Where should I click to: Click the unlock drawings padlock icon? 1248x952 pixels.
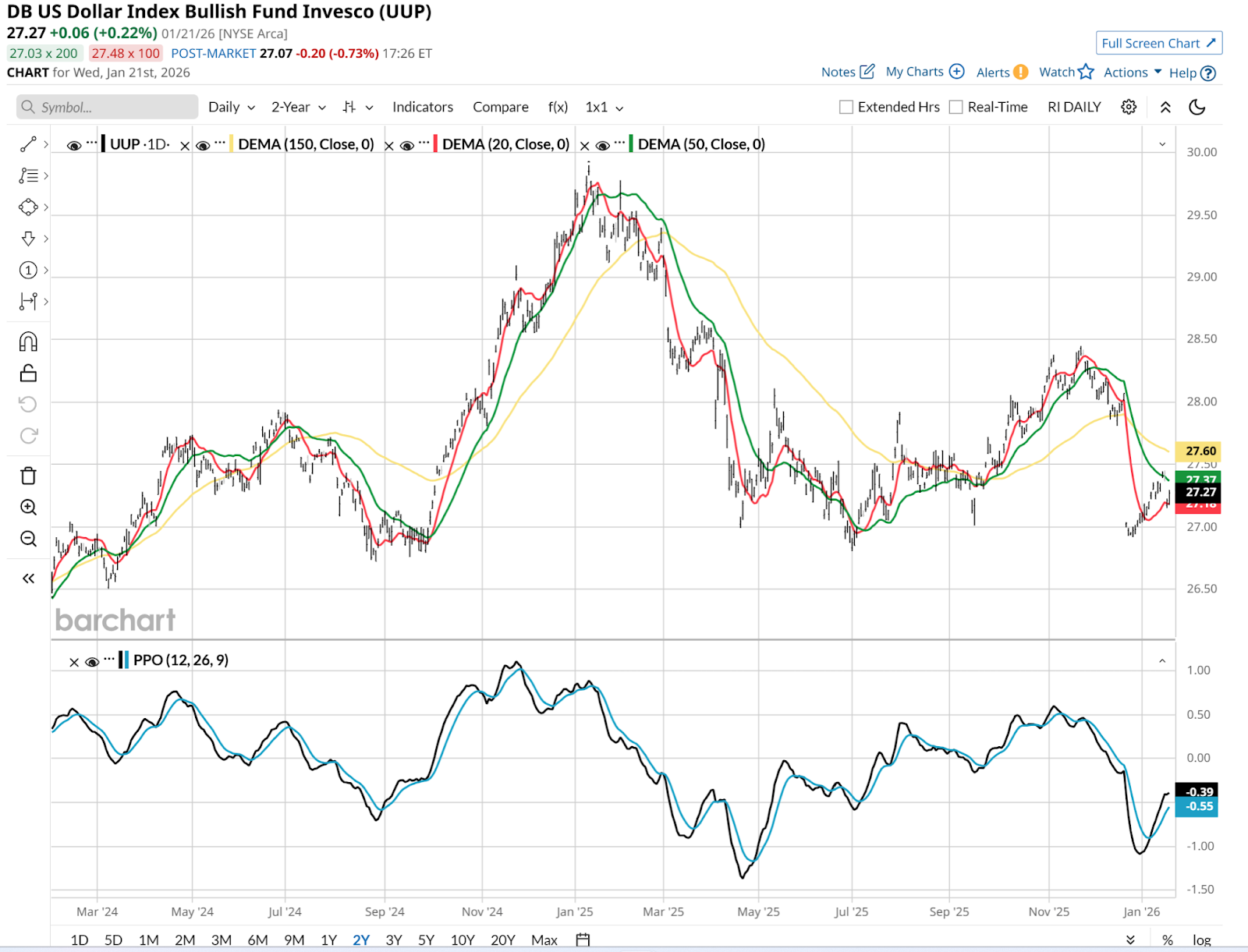(28, 373)
